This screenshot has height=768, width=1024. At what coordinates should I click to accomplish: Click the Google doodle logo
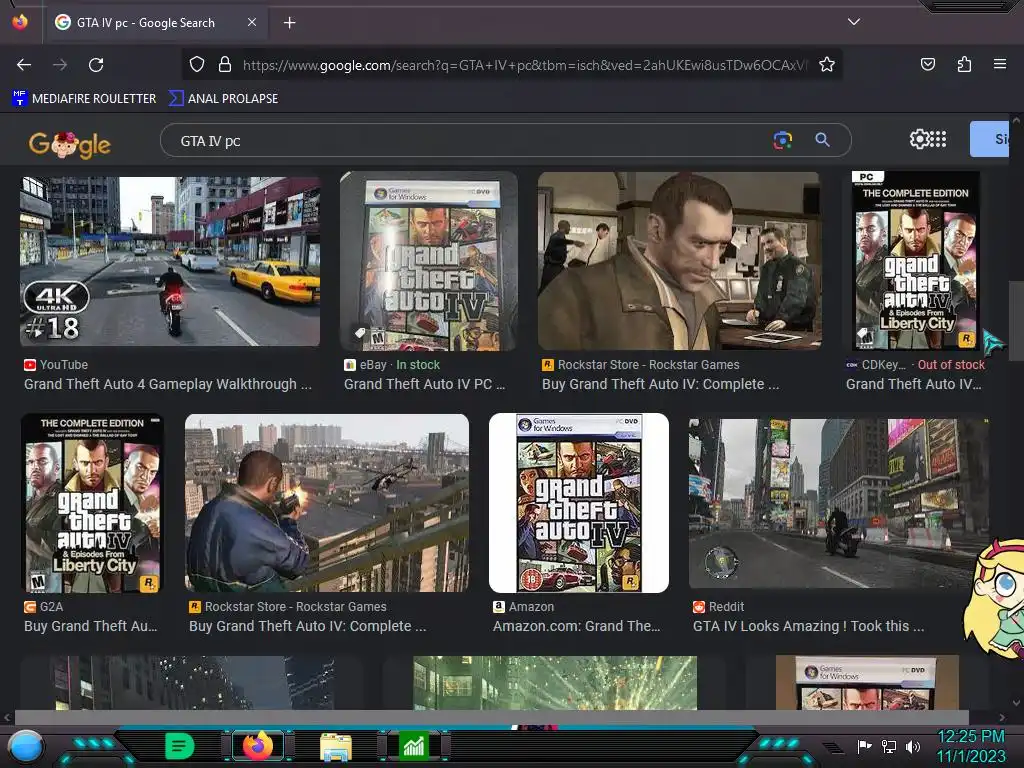coord(70,144)
